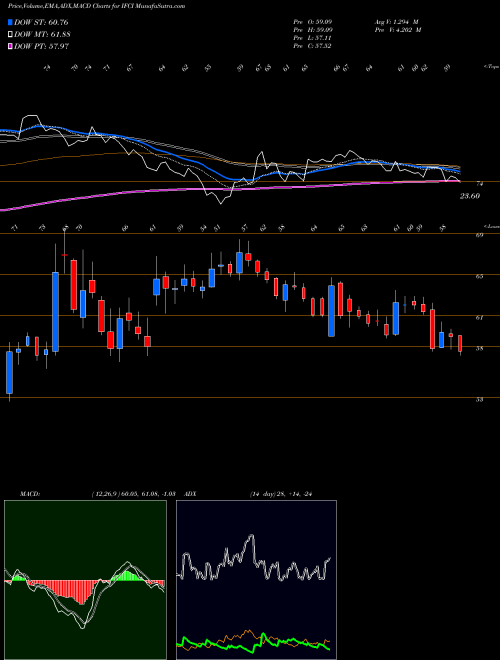Select the 'DOW PT: 57.97' legend text
Viewport: 500px width, 660px height.
42,46
